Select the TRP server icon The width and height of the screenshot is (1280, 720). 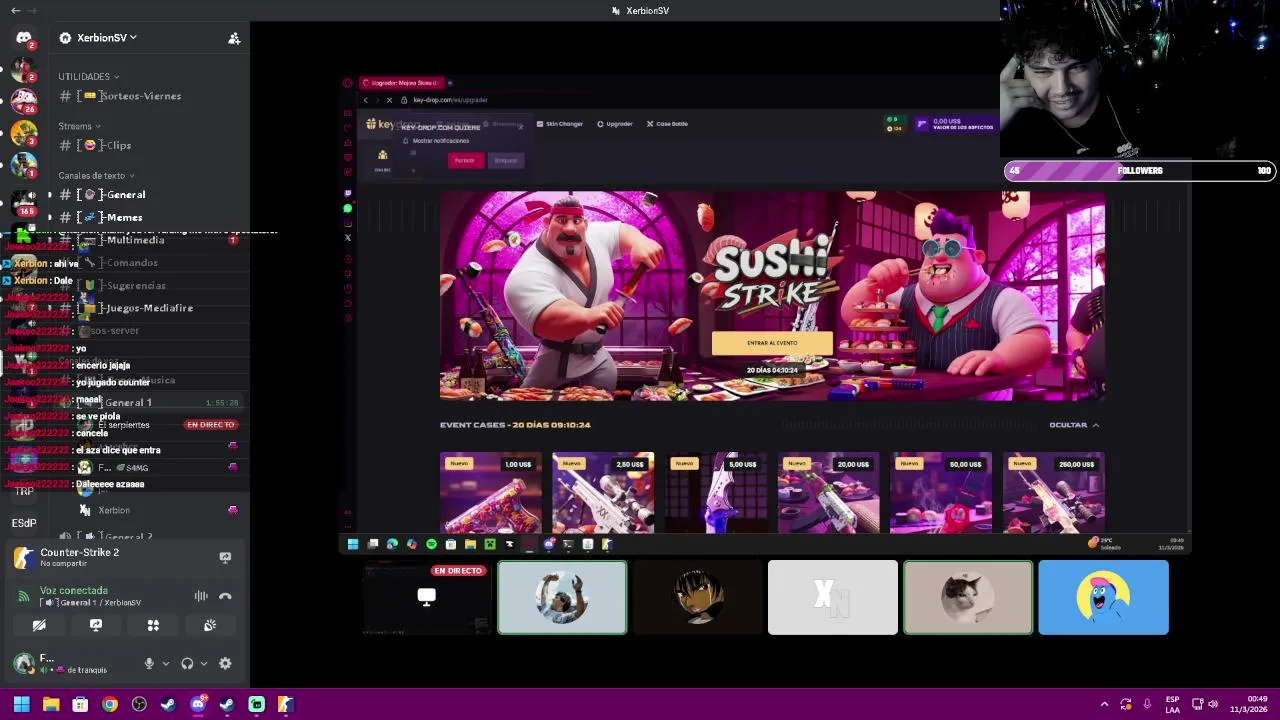point(24,491)
